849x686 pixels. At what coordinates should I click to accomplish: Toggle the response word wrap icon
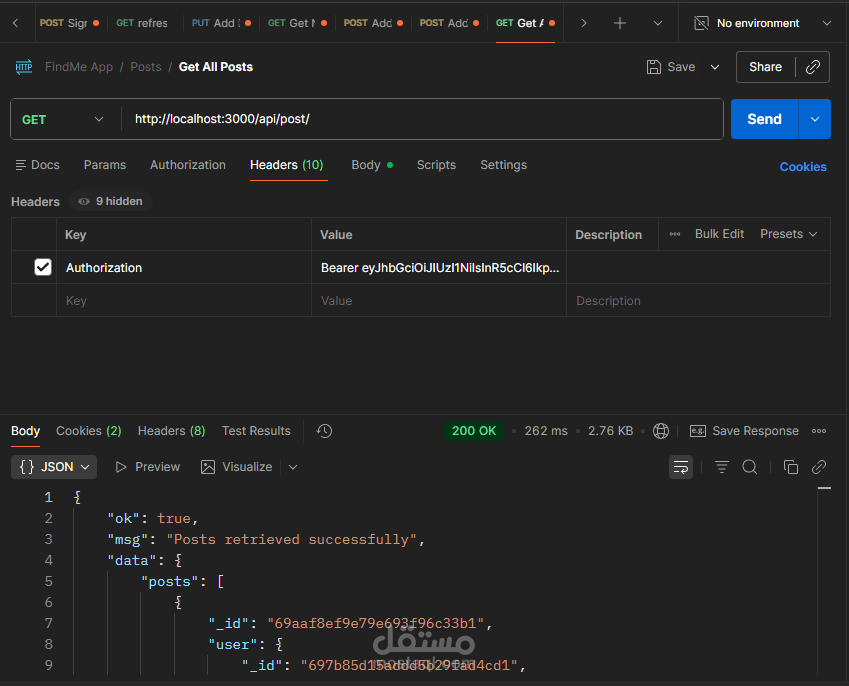tap(681, 467)
